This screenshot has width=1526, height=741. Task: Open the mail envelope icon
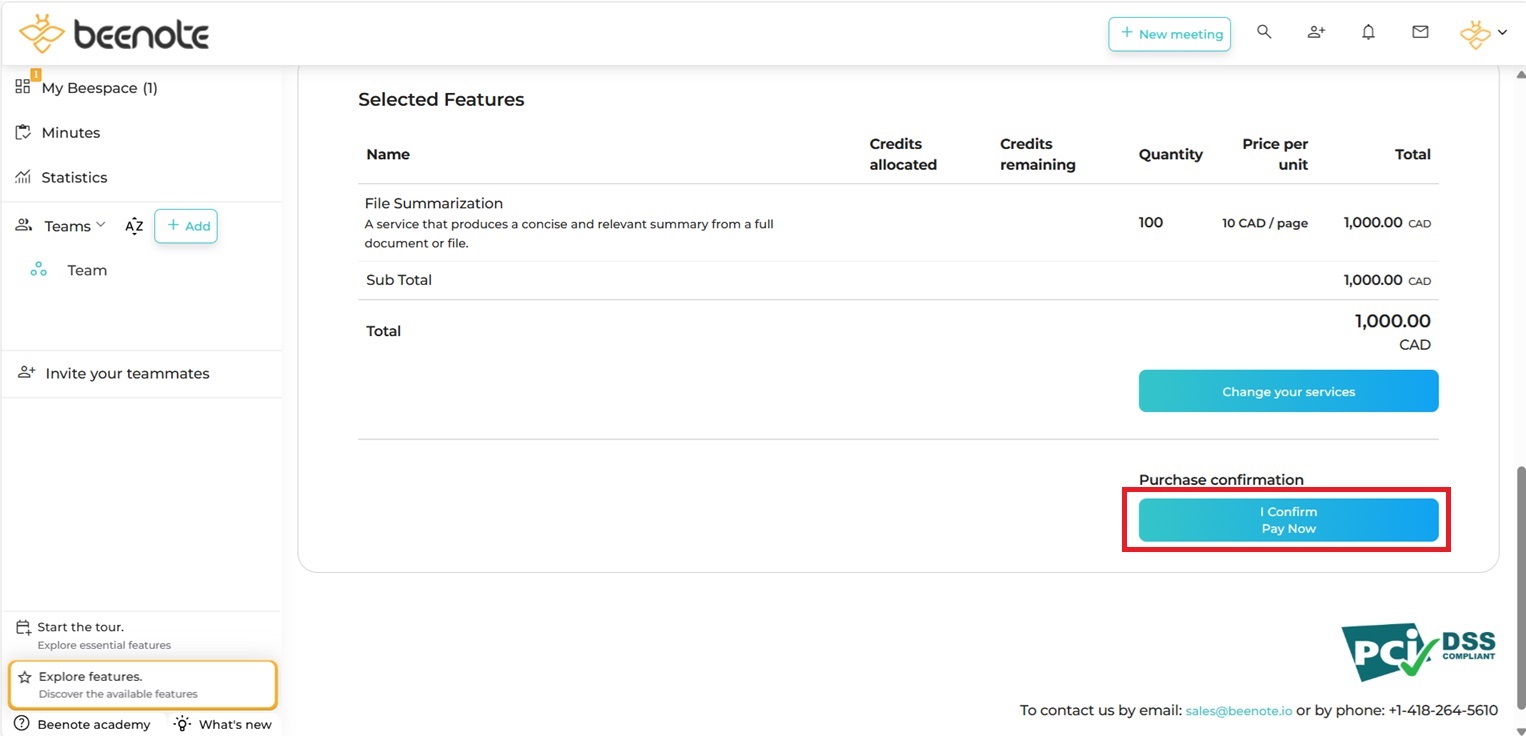pyautogui.click(x=1420, y=32)
